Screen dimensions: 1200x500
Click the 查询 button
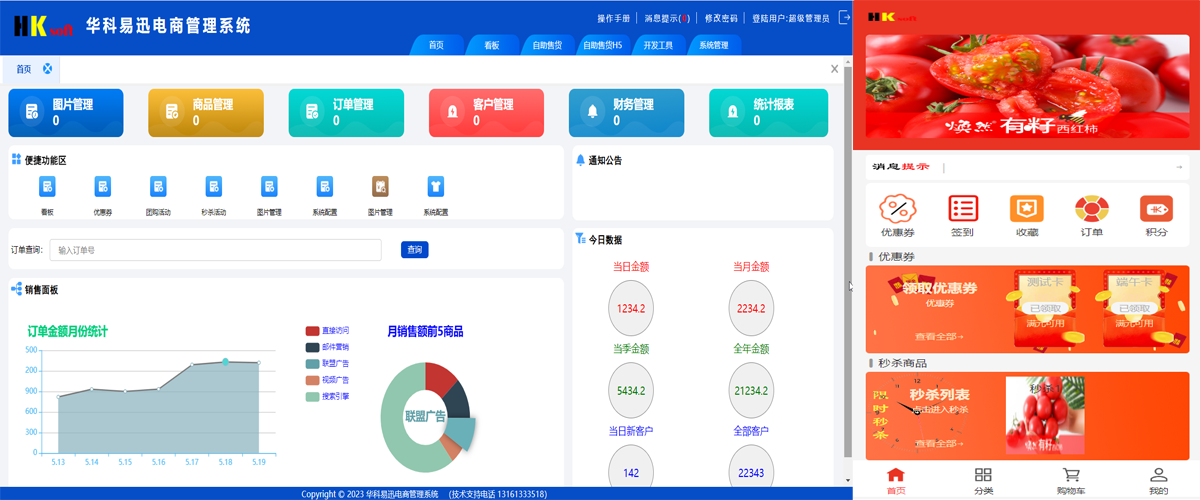pos(414,250)
